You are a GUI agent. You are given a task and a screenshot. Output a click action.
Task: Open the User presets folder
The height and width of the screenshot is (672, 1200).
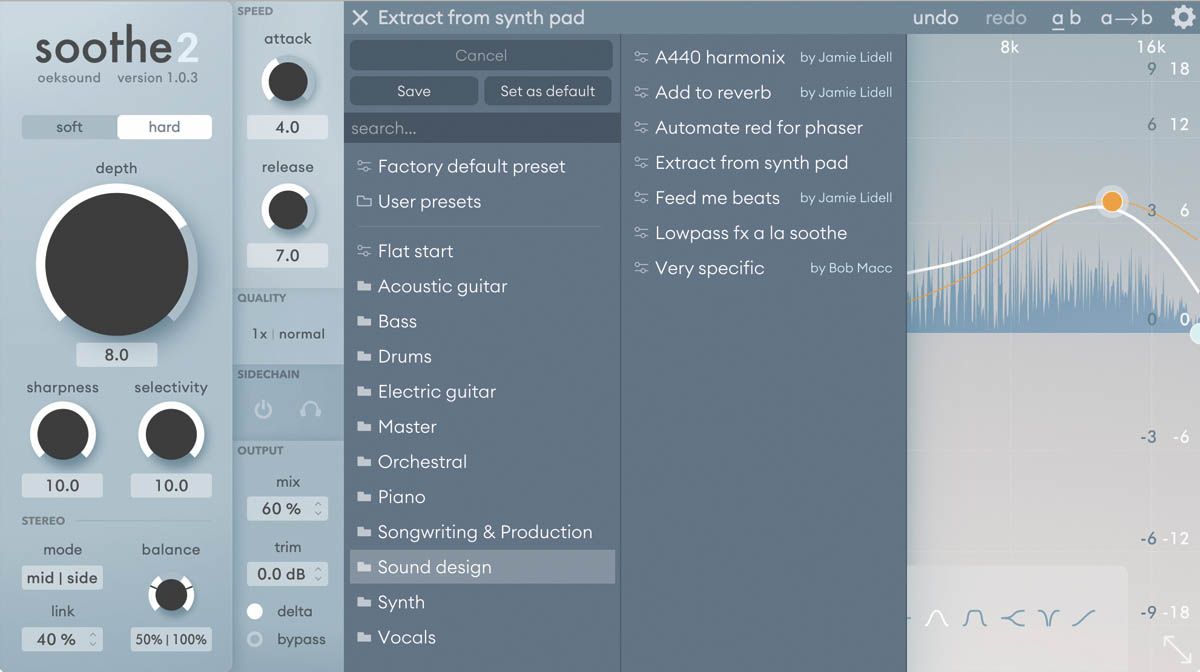pos(429,201)
